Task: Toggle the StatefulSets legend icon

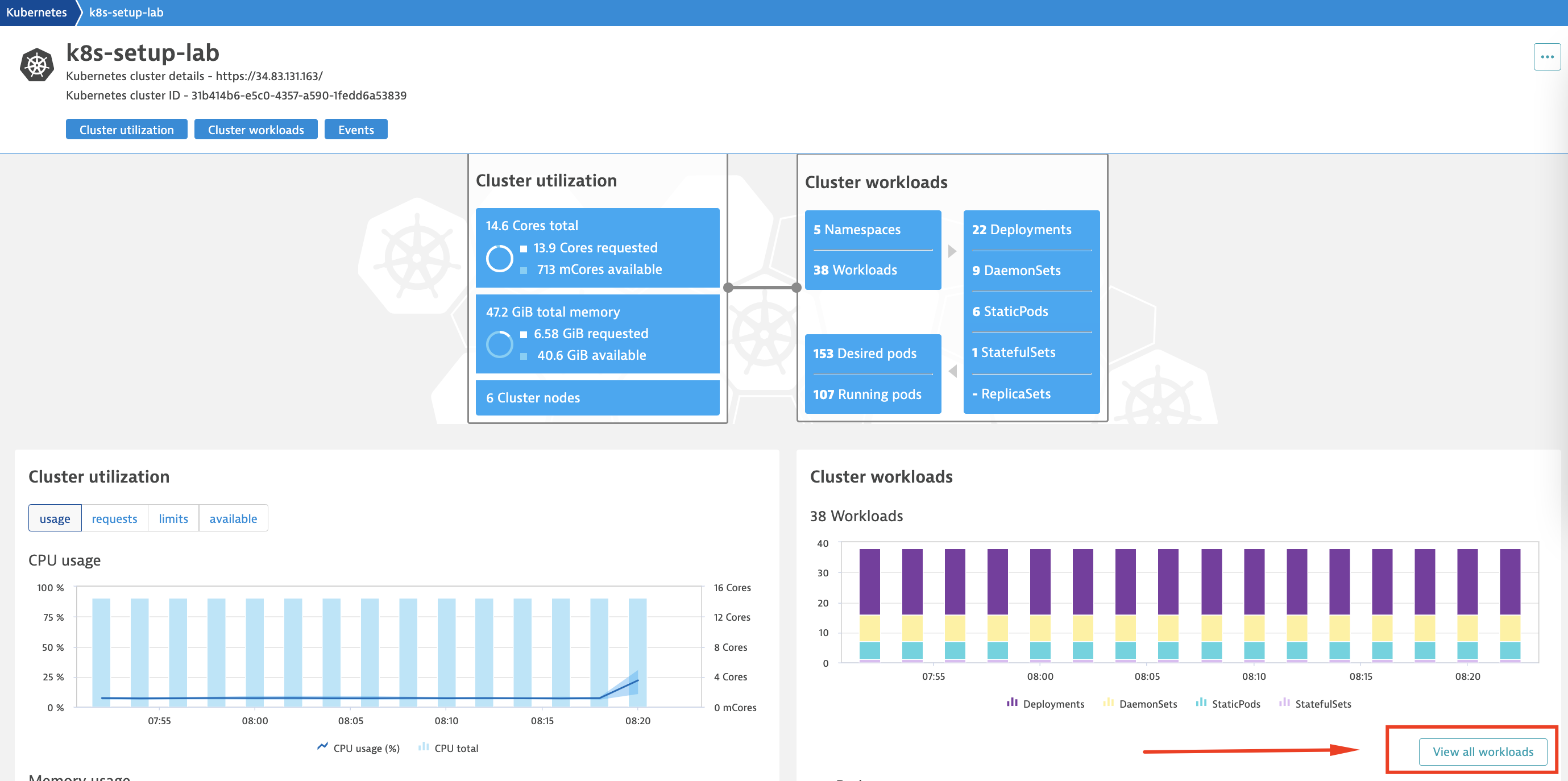Action: tap(1284, 703)
